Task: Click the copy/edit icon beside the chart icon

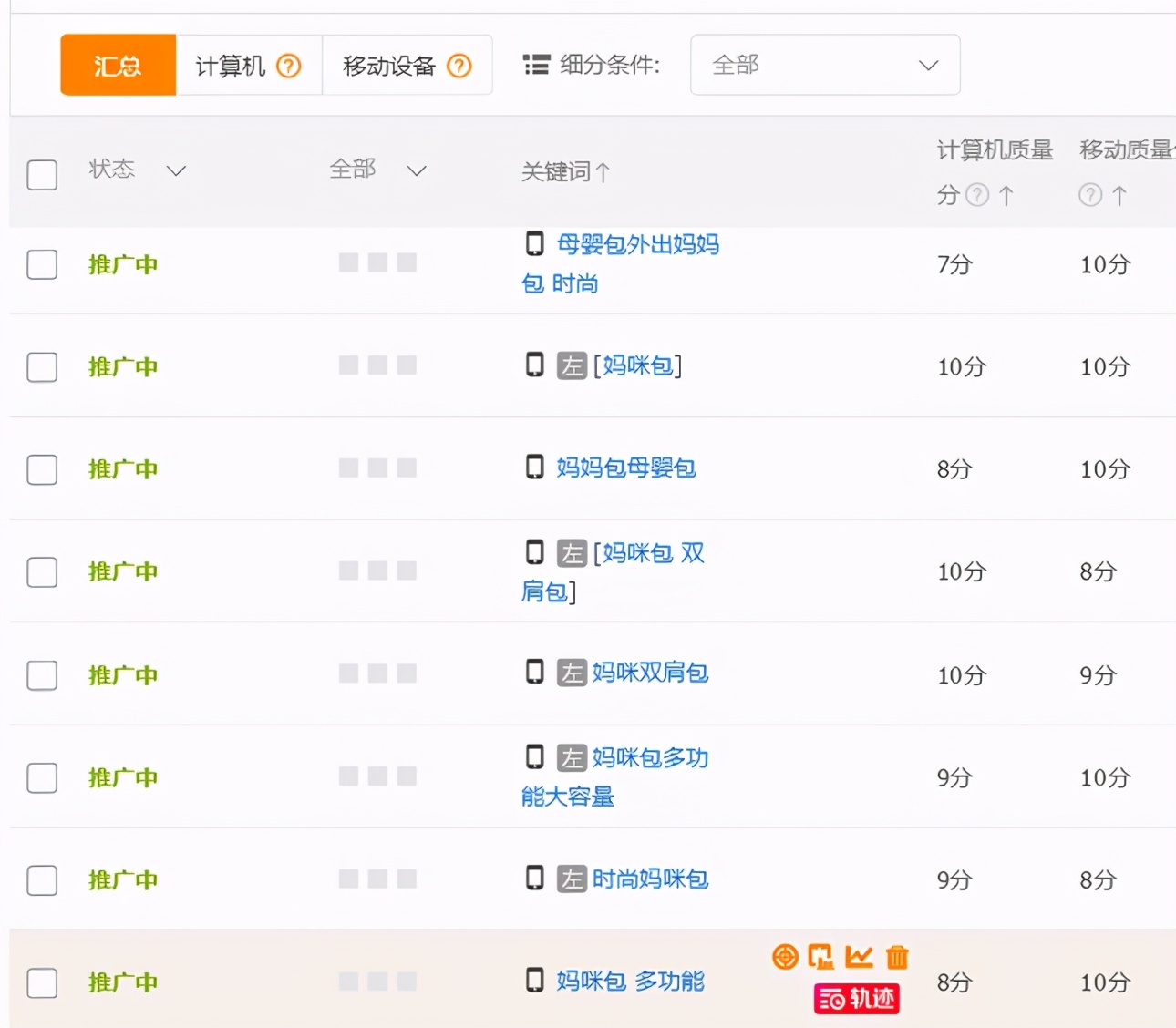Action: pyautogui.click(x=821, y=957)
